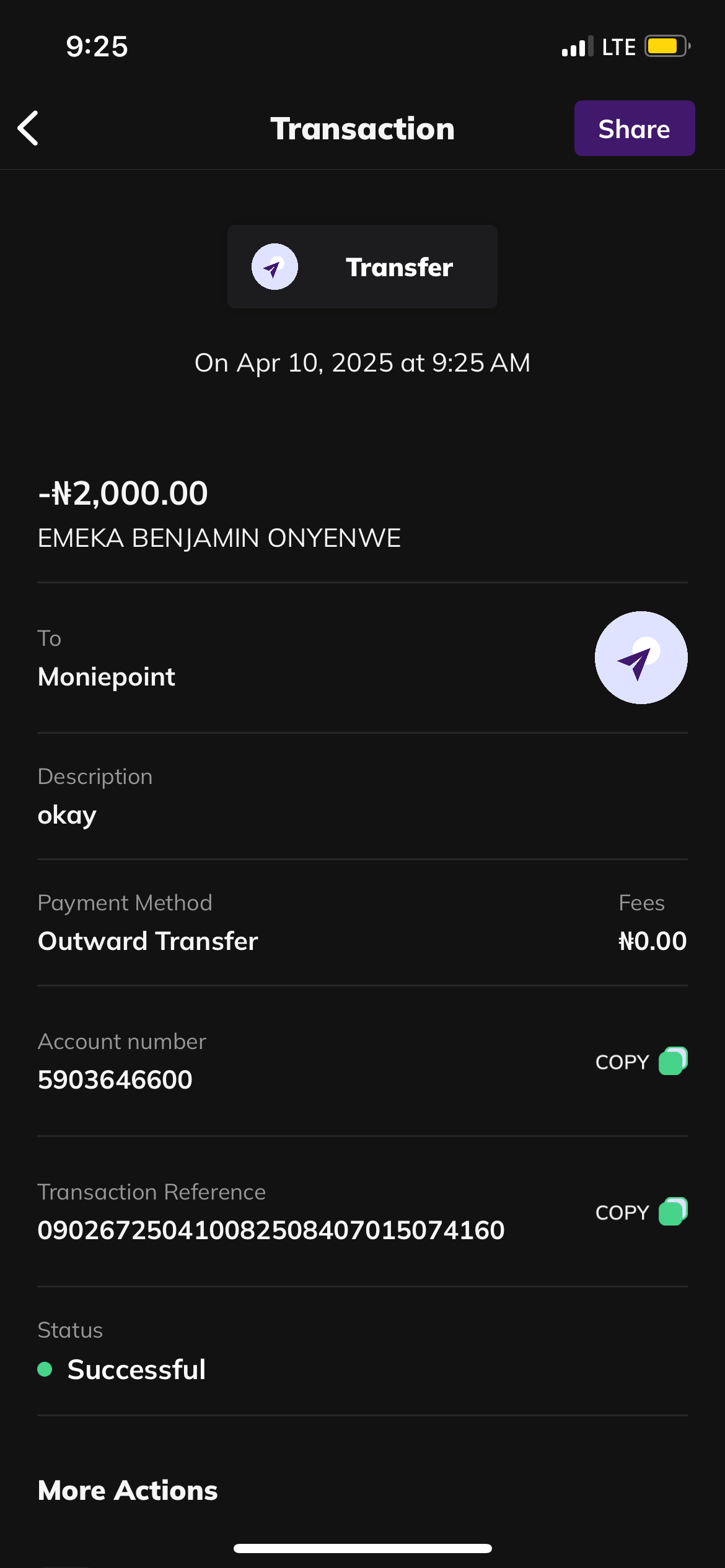Click the account number 5903646600
Viewport: 725px width, 1568px height.
[x=115, y=1080]
